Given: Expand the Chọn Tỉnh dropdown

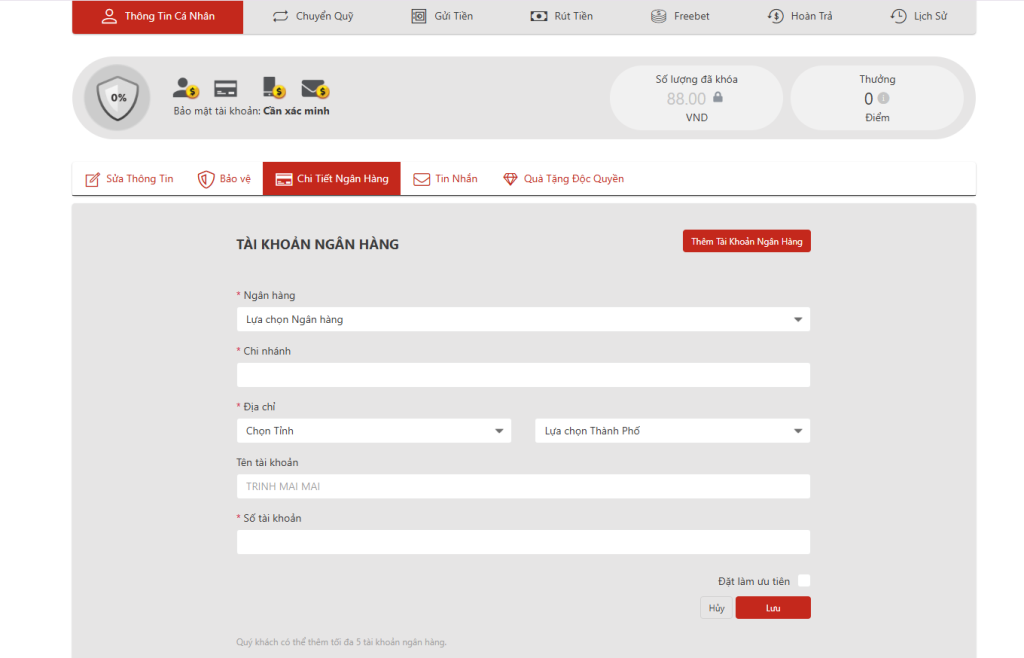Looking at the screenshot, I should tap(374, 431).
